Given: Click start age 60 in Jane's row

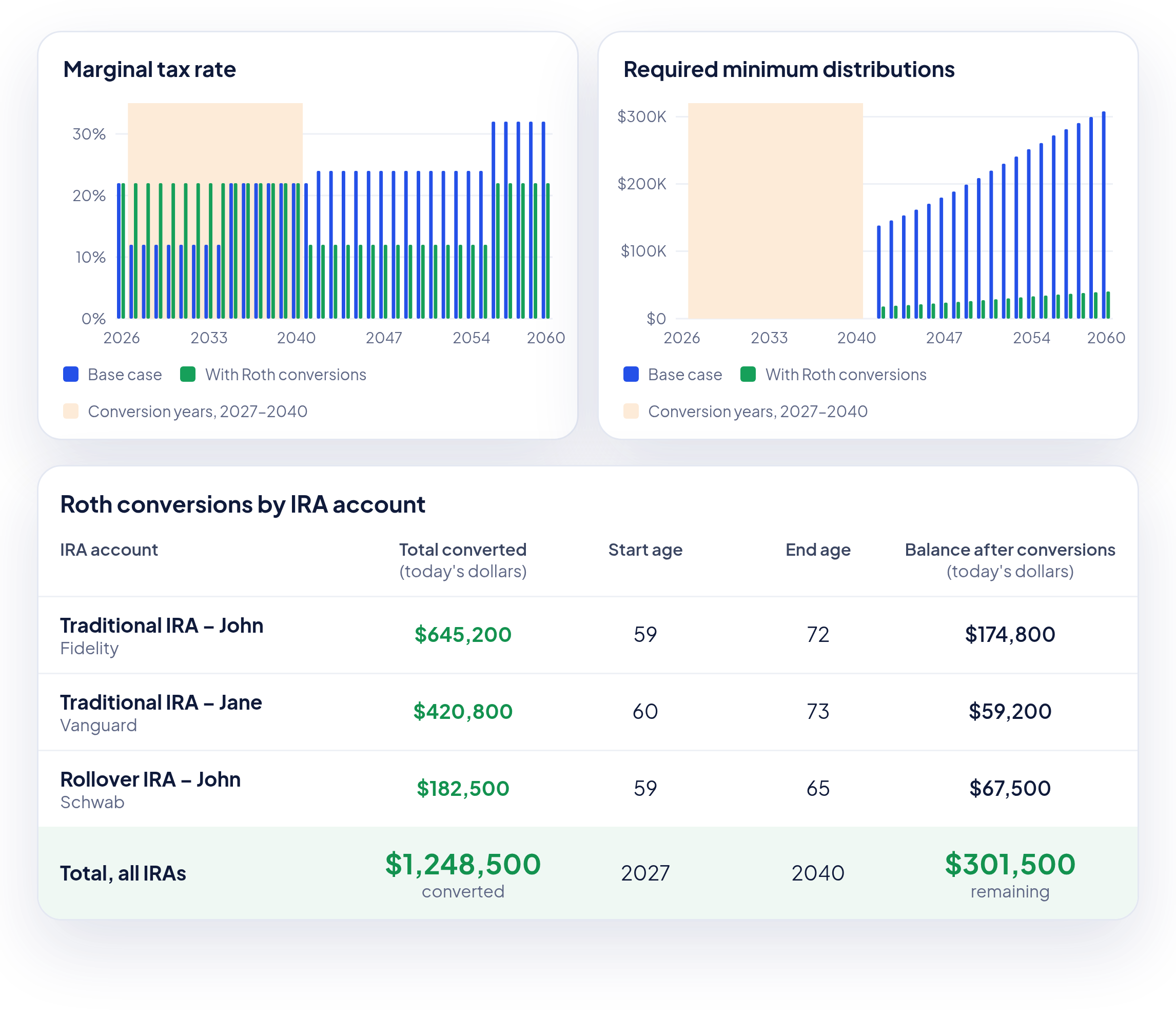Looking at the screenshot, I should [x=645, y=712].
